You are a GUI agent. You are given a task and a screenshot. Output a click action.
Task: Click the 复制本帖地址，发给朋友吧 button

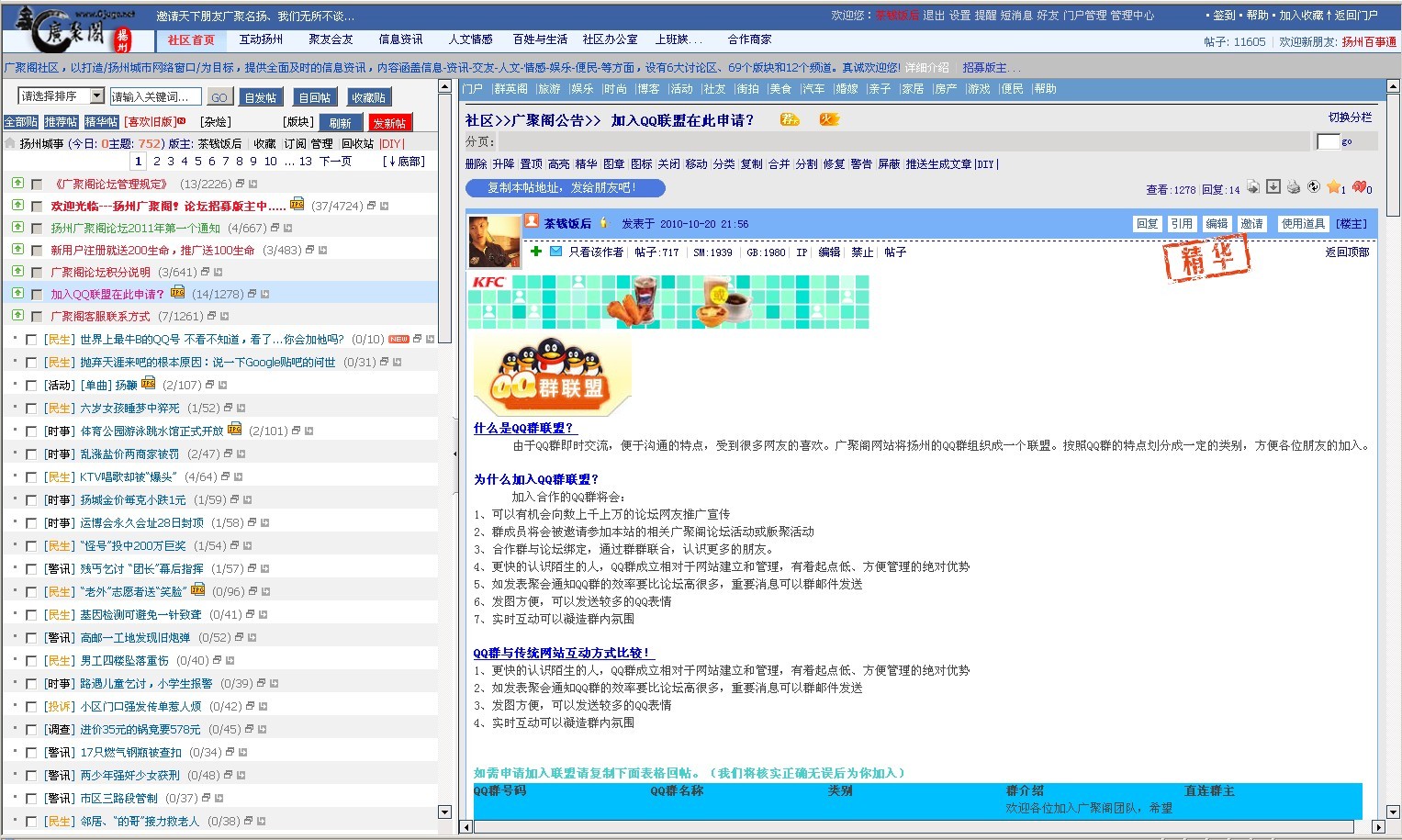[x=565, y=187]
